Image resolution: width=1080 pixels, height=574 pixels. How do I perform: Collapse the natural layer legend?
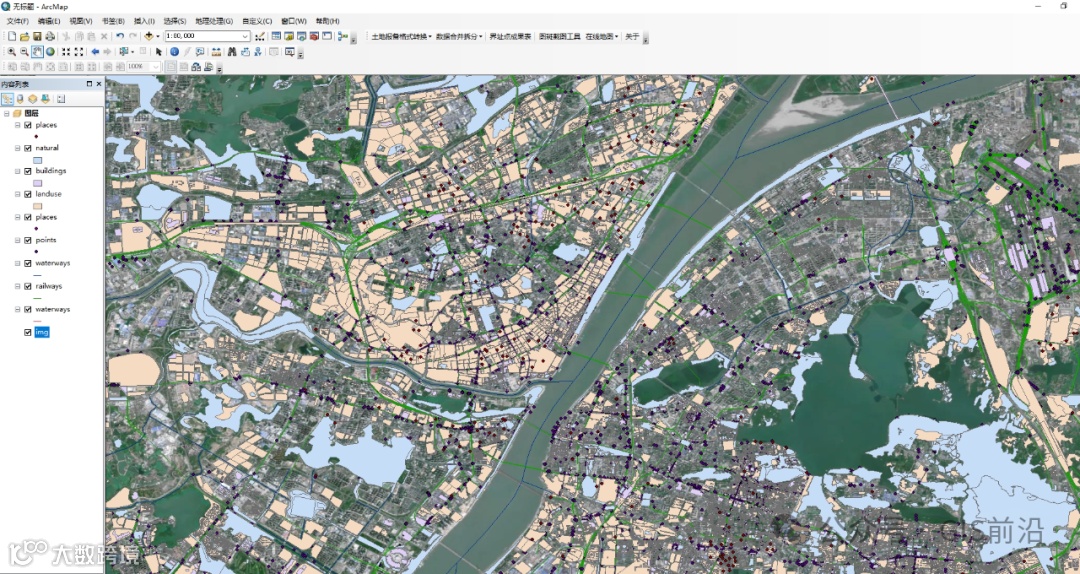(x=17, y=148)
